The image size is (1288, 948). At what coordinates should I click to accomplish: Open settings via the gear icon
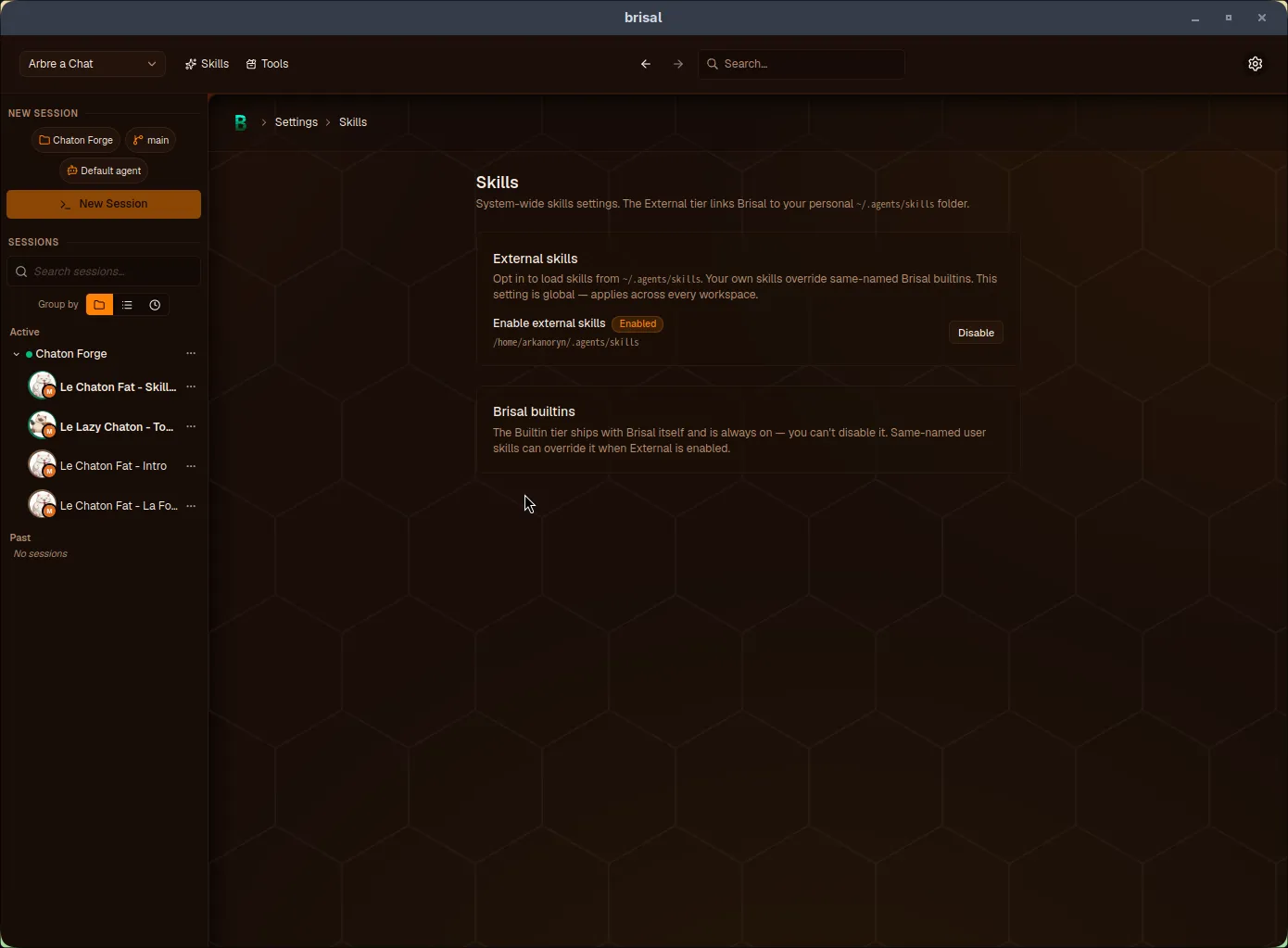(1256, 64)
